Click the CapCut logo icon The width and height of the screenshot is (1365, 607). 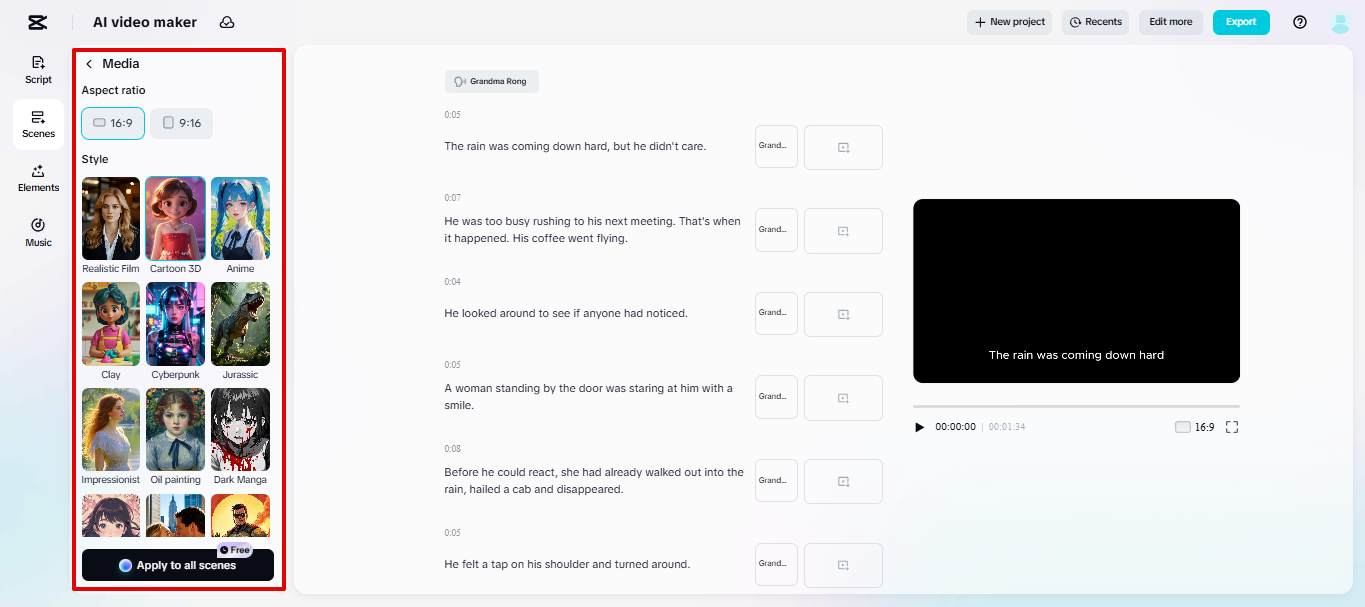pyautogui.click(x=38, y=22)
